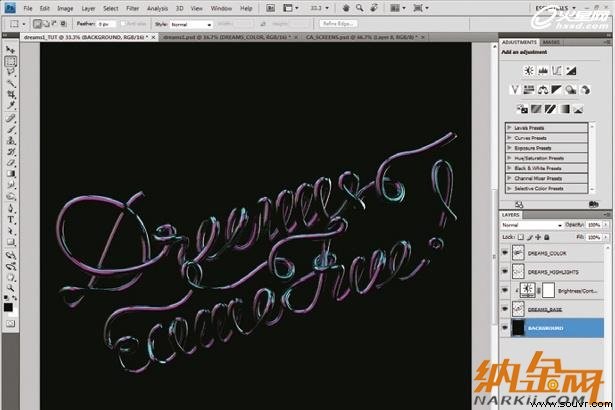615x410 pixels.
Task: Add a Channel Mixer adjustment
Action: [585, 90]
